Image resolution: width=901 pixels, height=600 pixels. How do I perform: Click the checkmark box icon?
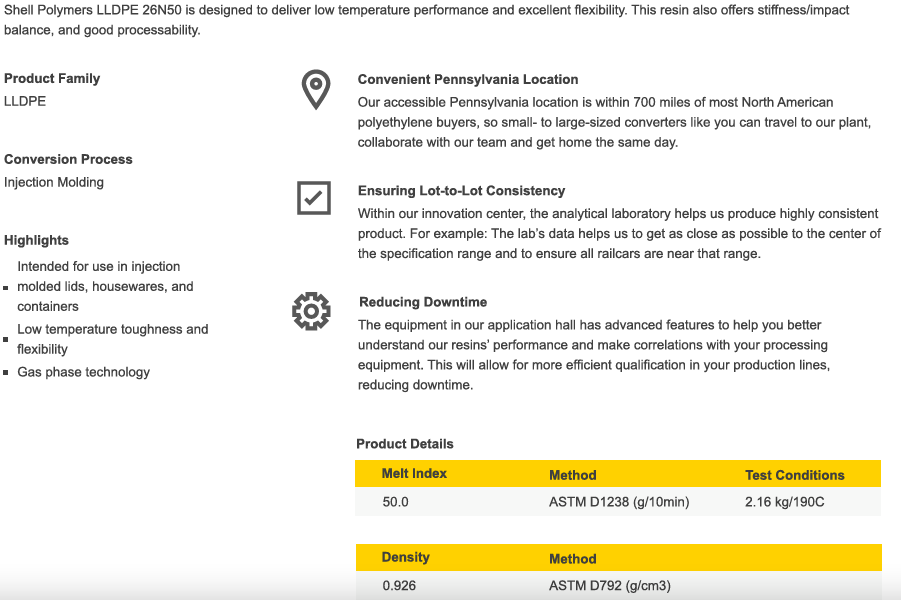pos(314,198)
